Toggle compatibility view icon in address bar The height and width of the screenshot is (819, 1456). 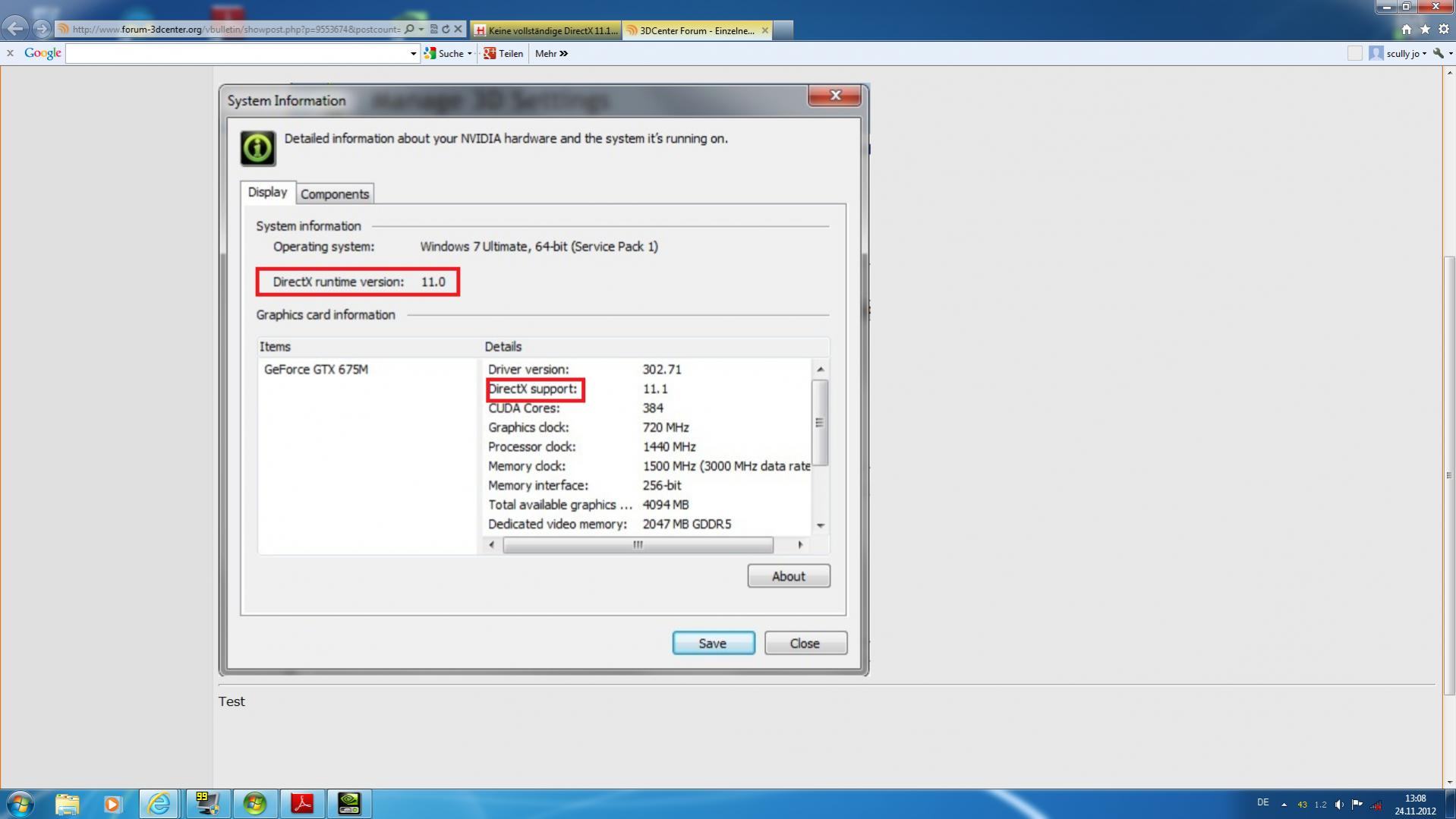(433, 30)
